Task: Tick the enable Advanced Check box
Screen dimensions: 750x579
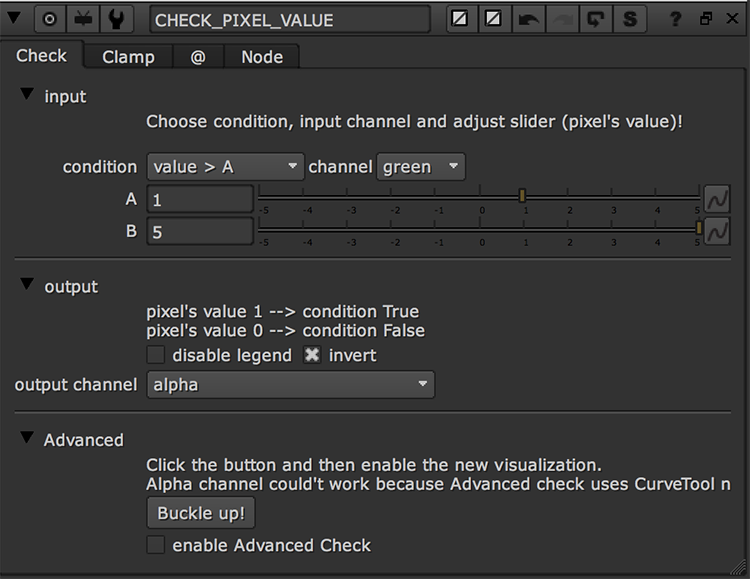Action: click(155, 545)
